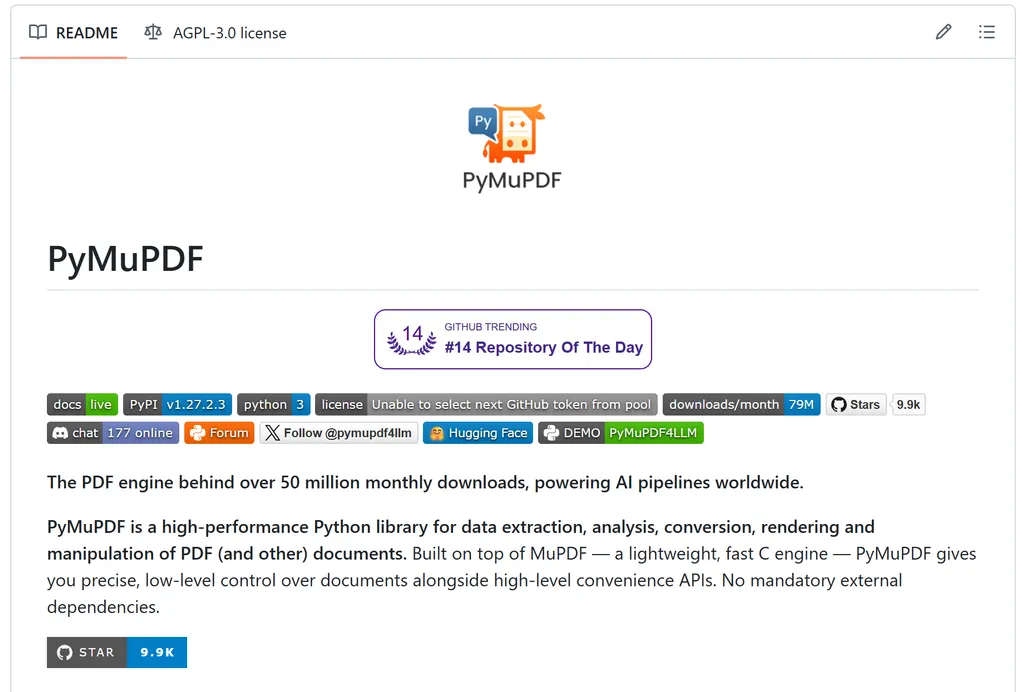Click the large PyMuPDF heading
Image resolution: width=1024 pixels, height=692 pixels.
(x=125, y=259)
